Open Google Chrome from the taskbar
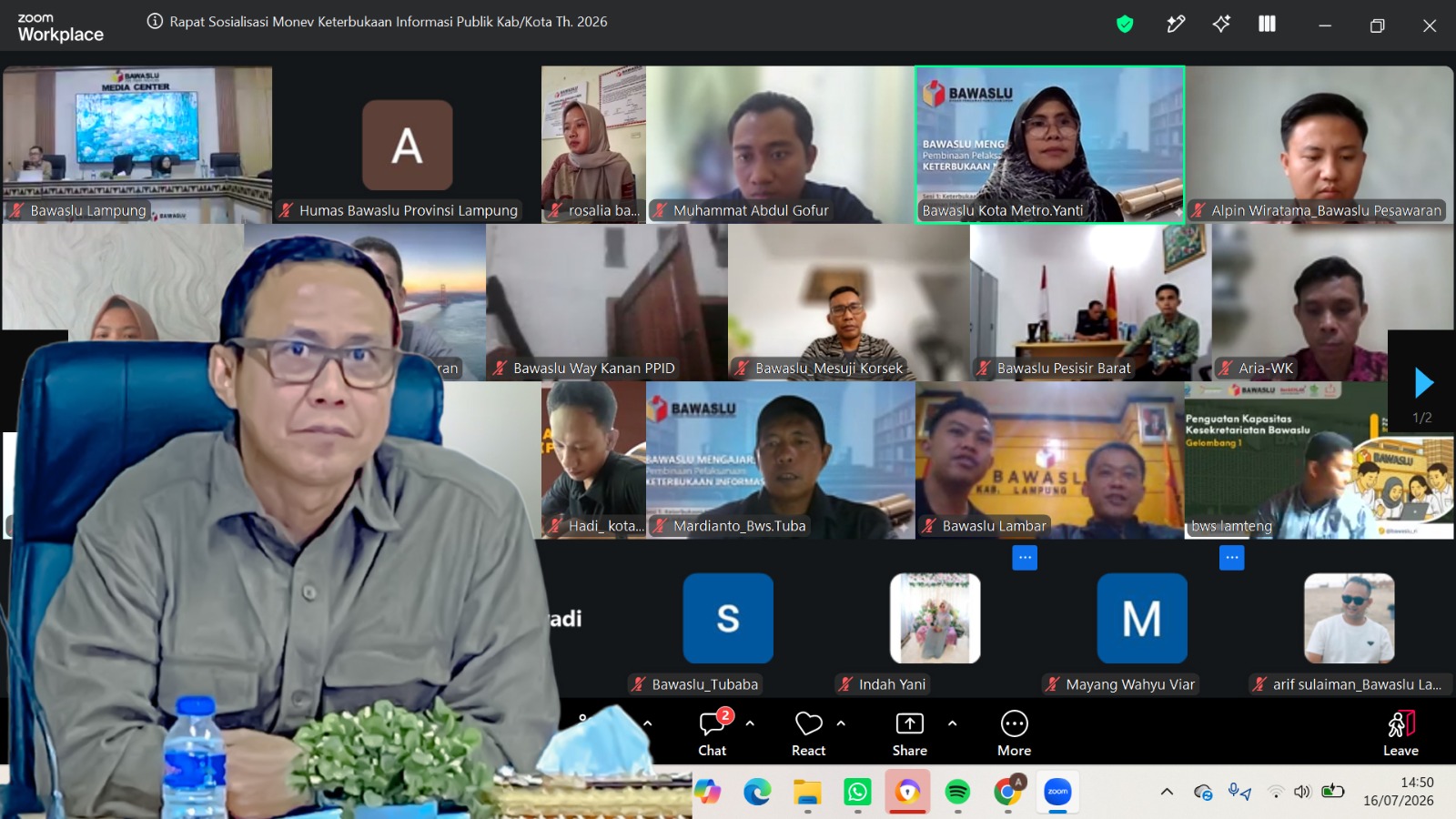Screen dimensions: 1456x819 [x=1007, y=792]
